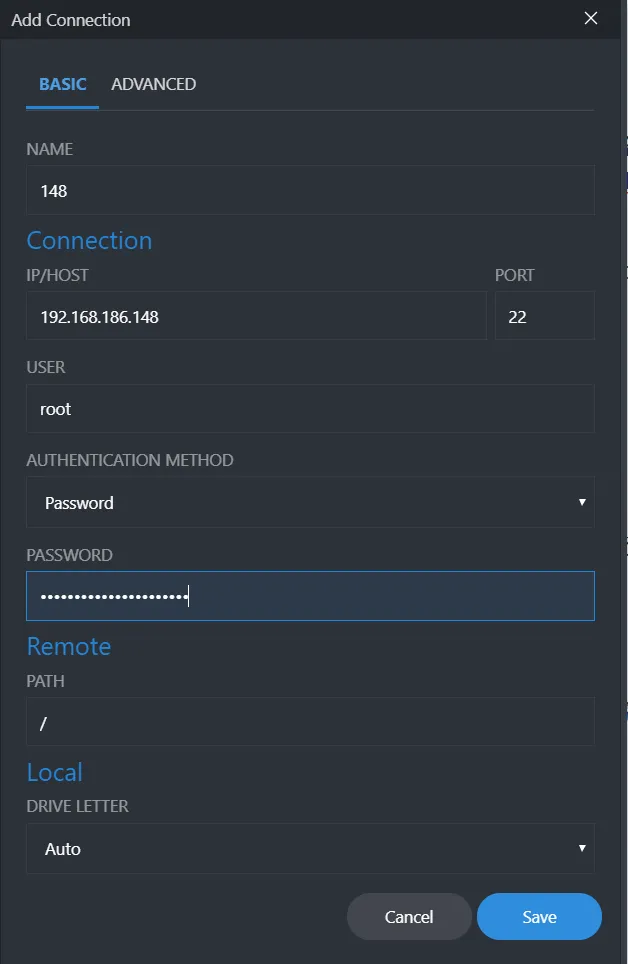Image resolution: width=628 pixels, height=964 pixels.
Task: Save the new connection
Action: tap(539, 917)
